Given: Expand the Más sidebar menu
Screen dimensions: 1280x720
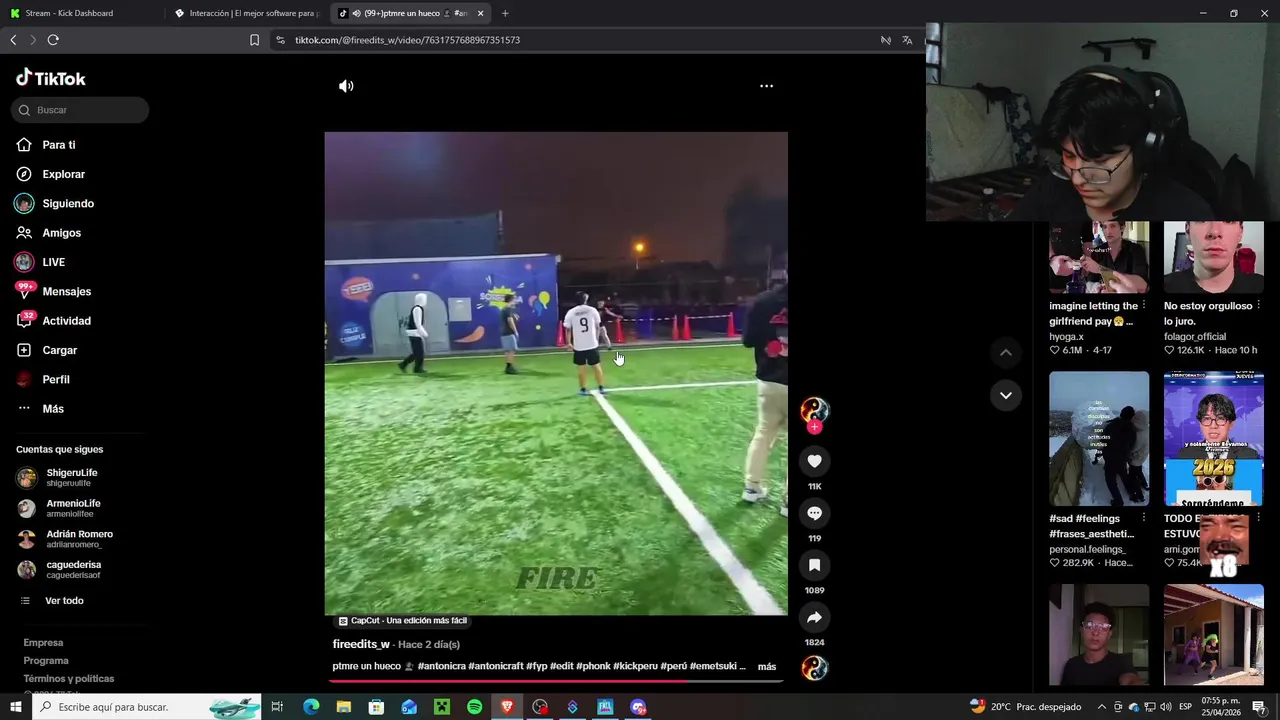Looking at the screenshot, I should coord(52,408).
